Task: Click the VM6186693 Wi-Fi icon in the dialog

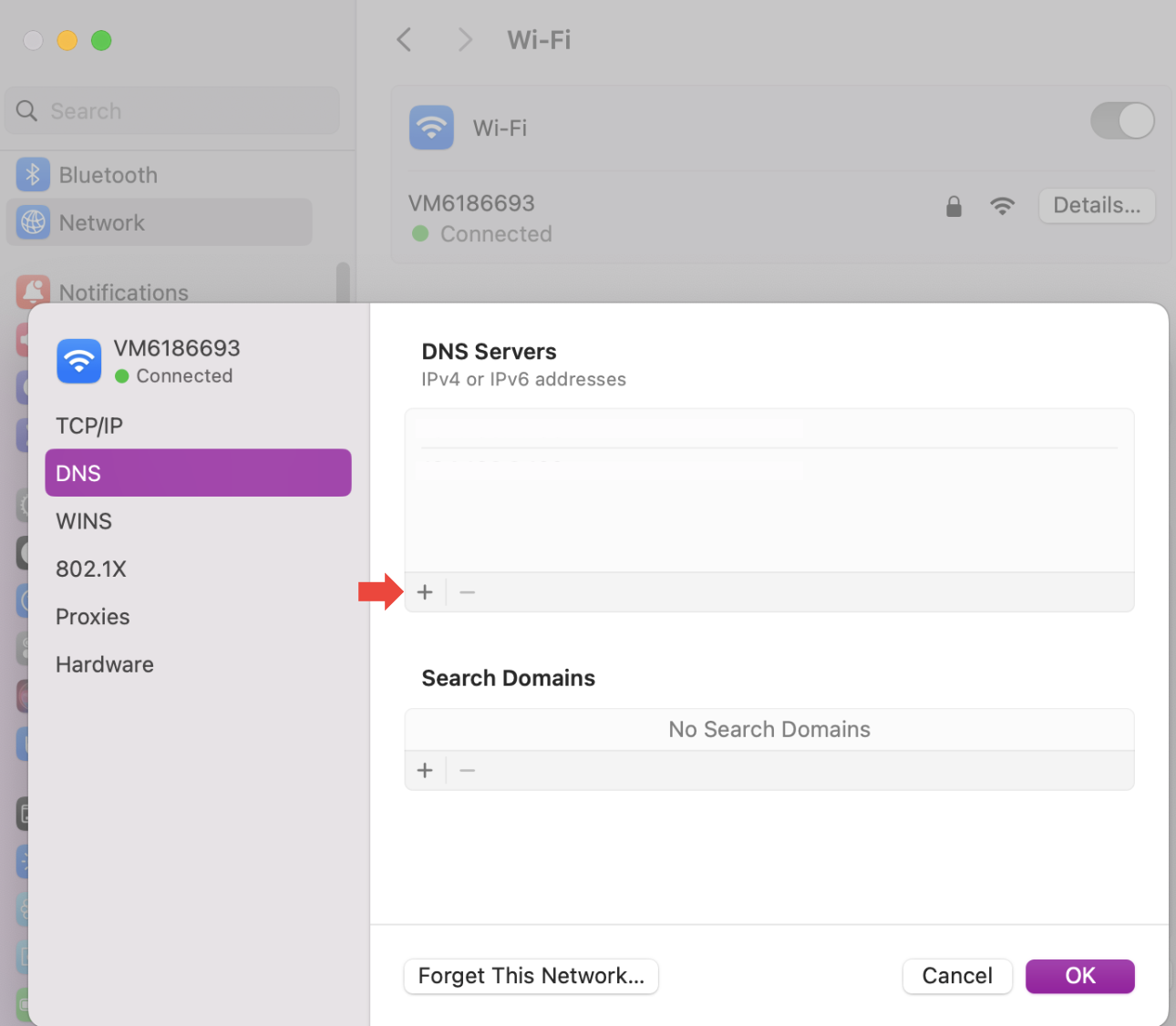Action: [78, 361]
